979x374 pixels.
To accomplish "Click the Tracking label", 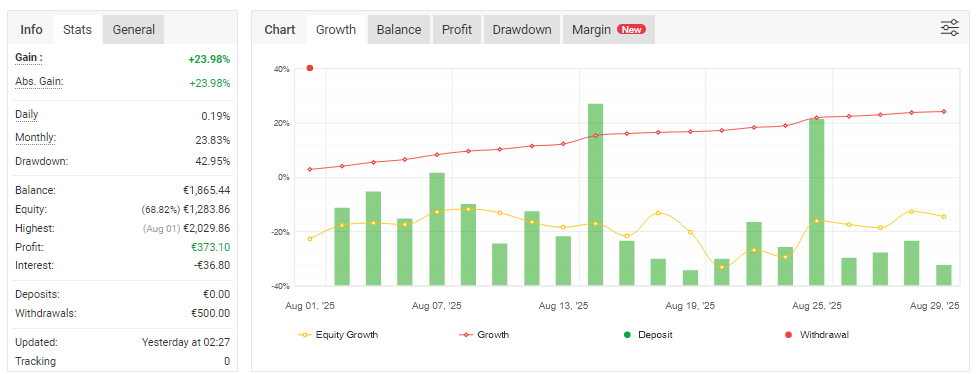I will (x=36, y=361).
